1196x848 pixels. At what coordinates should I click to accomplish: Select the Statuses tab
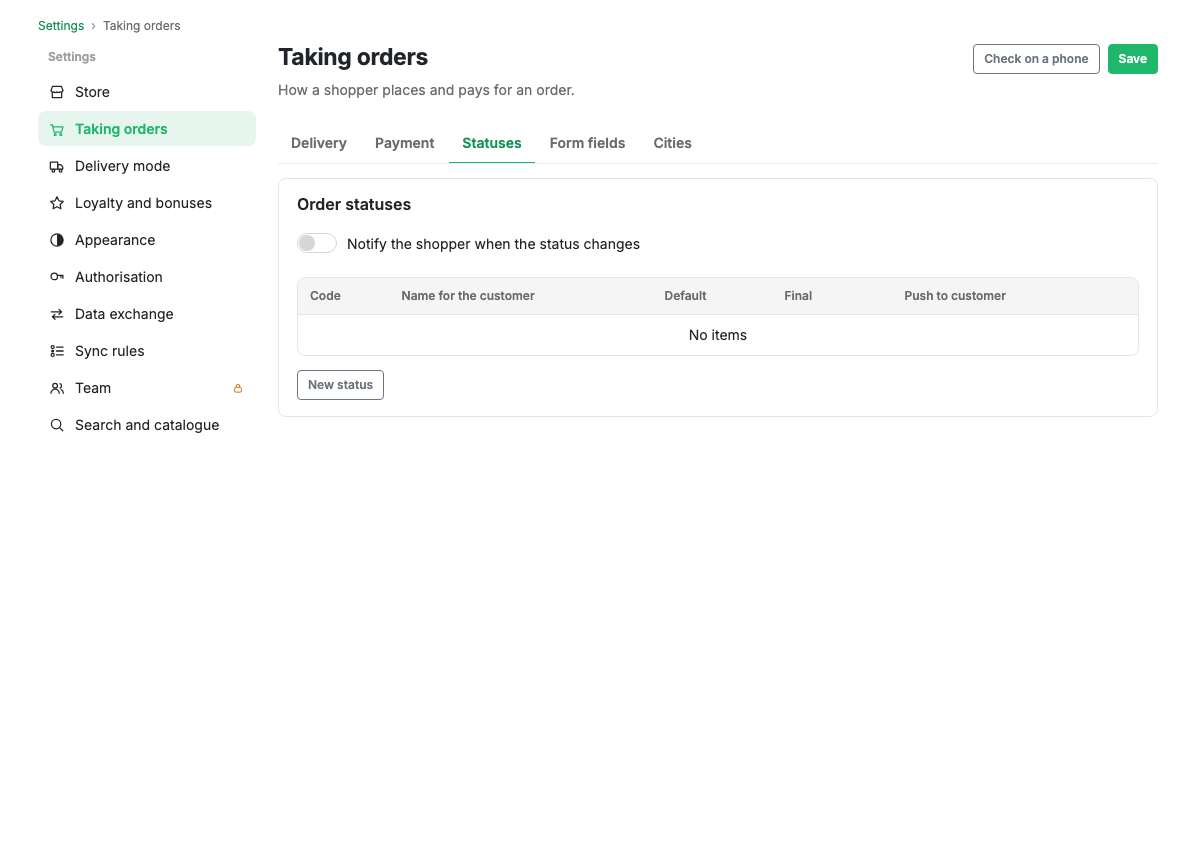pyautogui.click(x=492, y=143)
